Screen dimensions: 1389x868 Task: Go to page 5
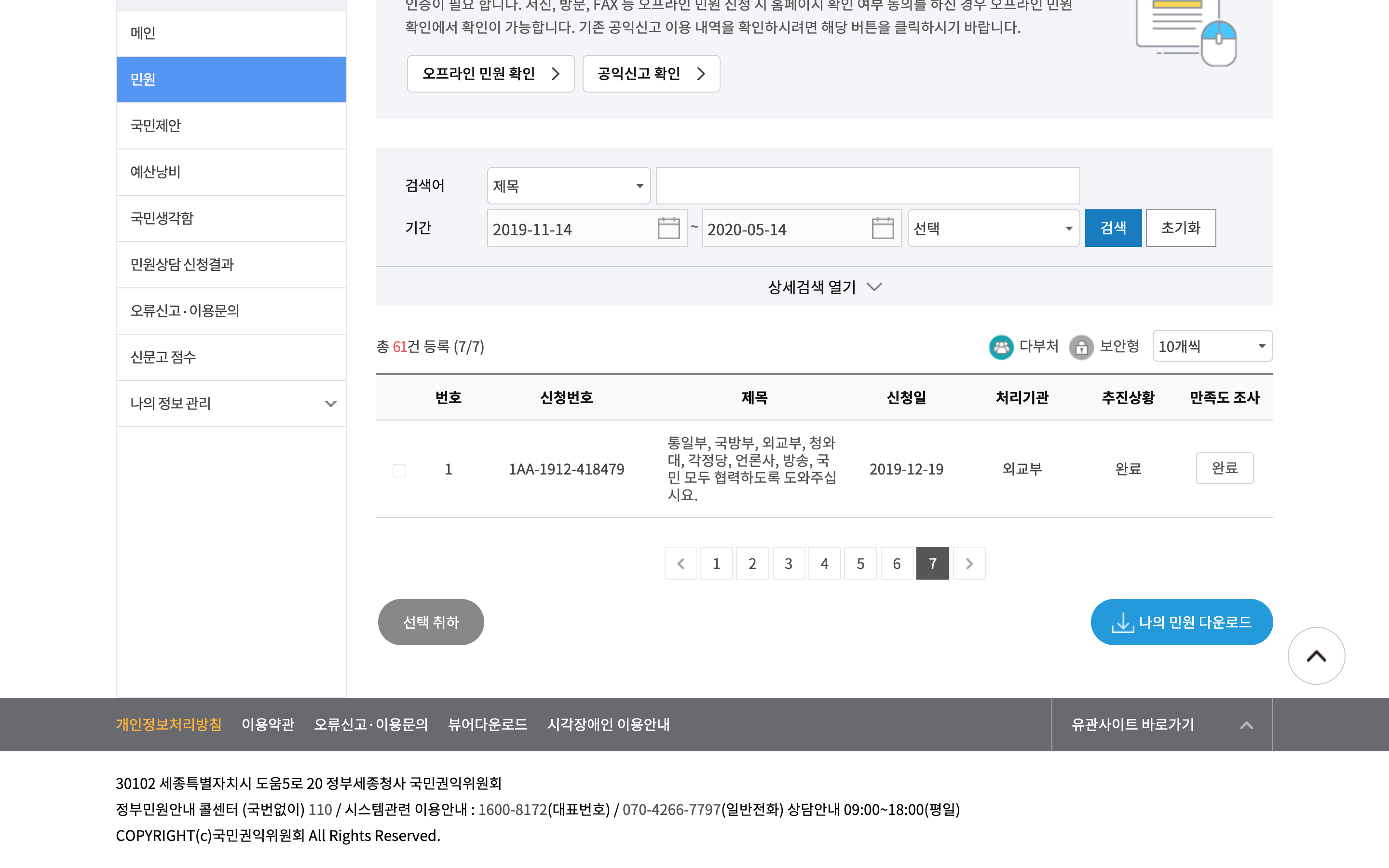pos(860,563)
